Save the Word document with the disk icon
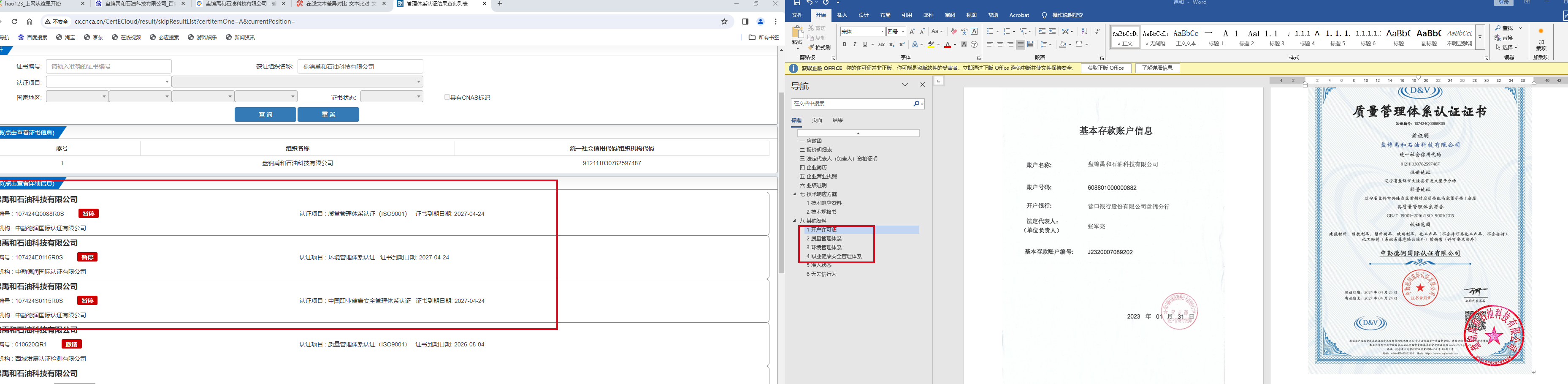The image size is (1568, 384). [797, 3]
